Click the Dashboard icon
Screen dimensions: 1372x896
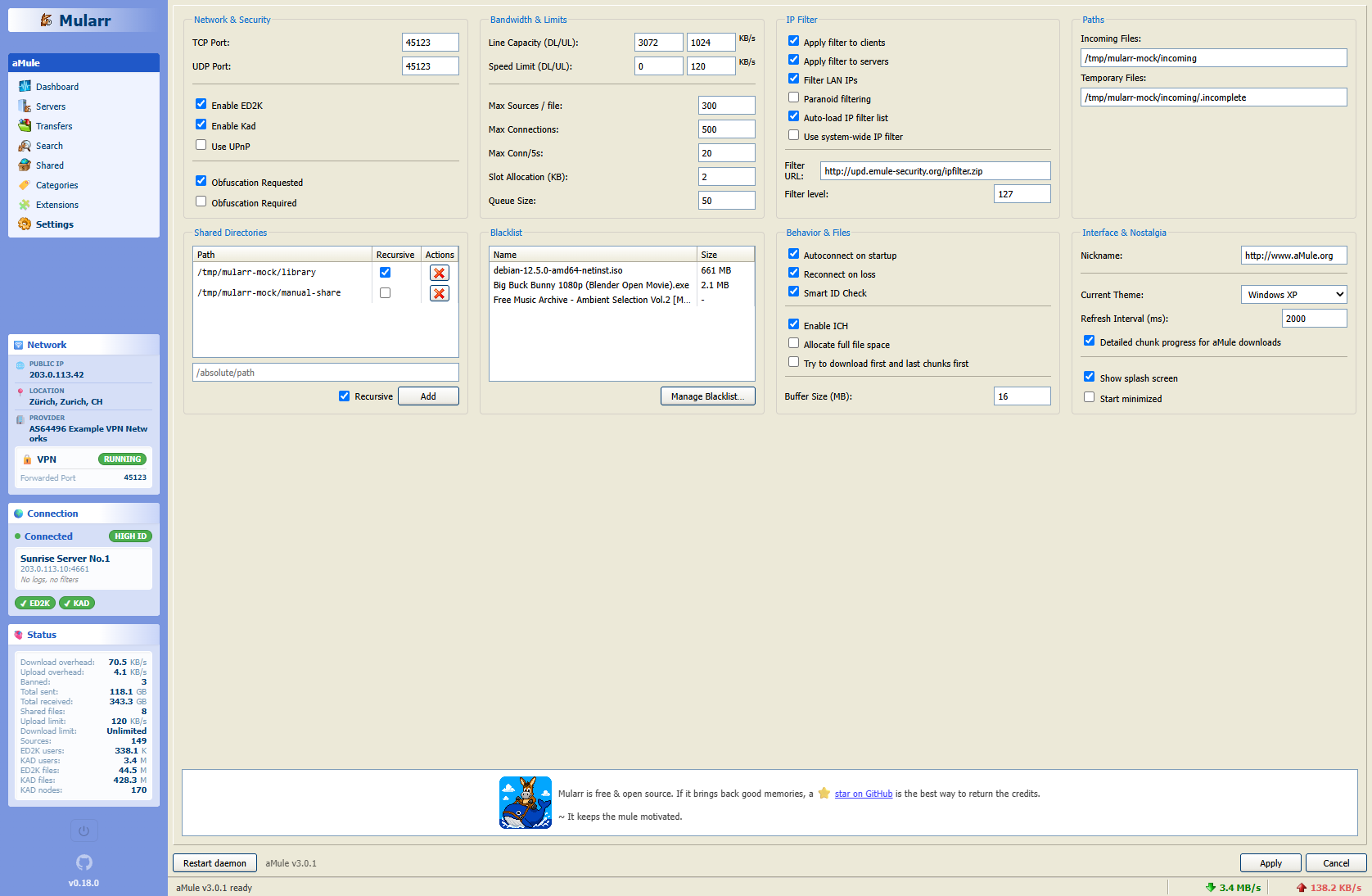pyautogui.click(x=25, y=86)
